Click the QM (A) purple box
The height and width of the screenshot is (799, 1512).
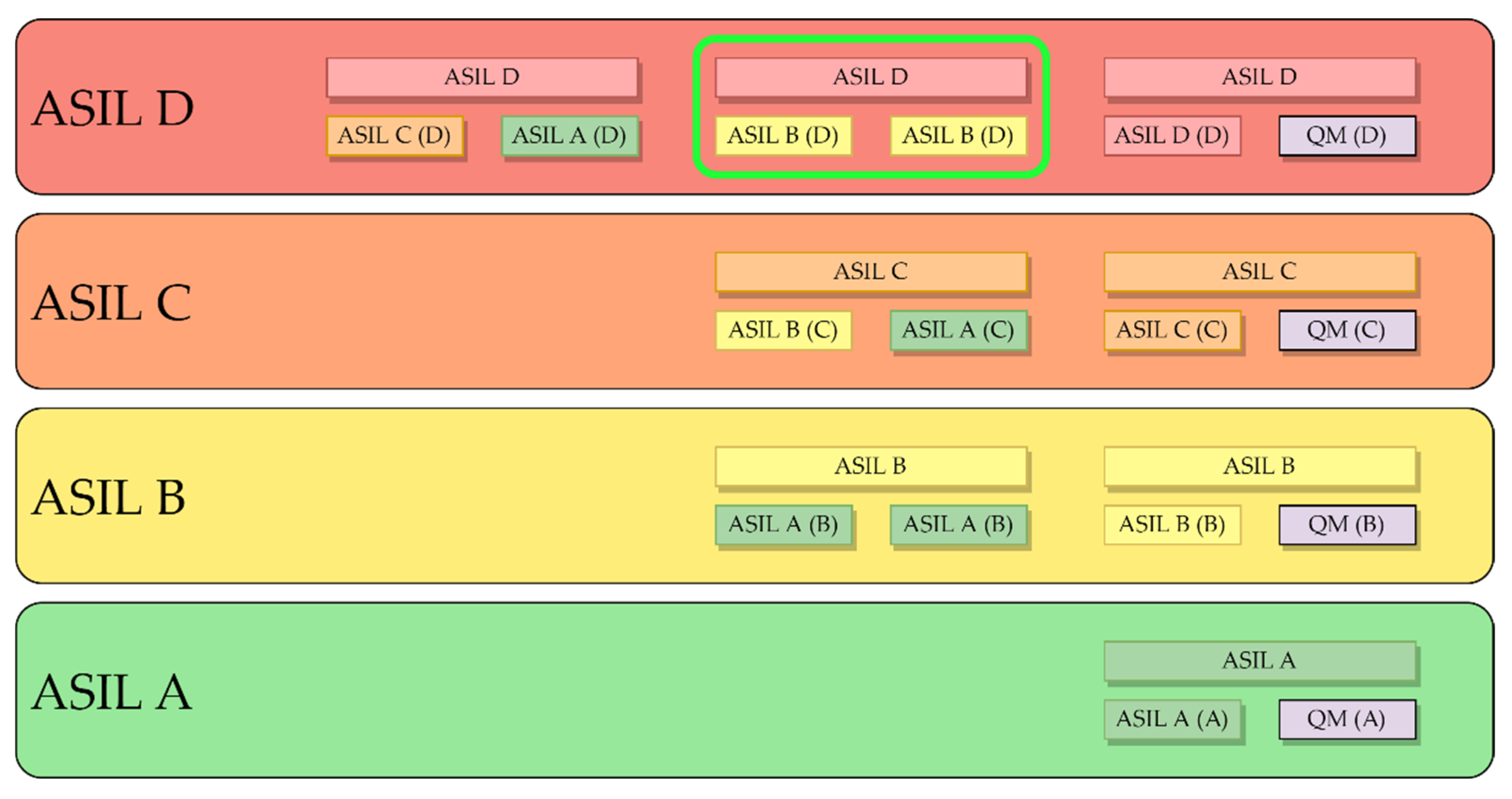[x=1346, y=719]
